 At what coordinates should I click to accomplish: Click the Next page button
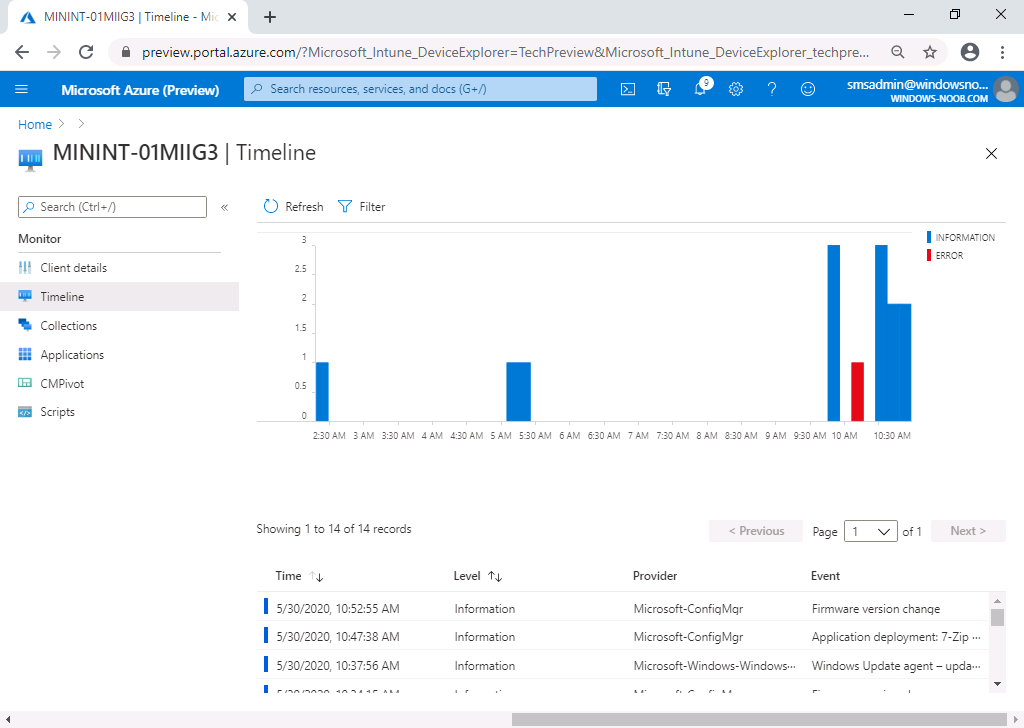[x=968, y=531]
